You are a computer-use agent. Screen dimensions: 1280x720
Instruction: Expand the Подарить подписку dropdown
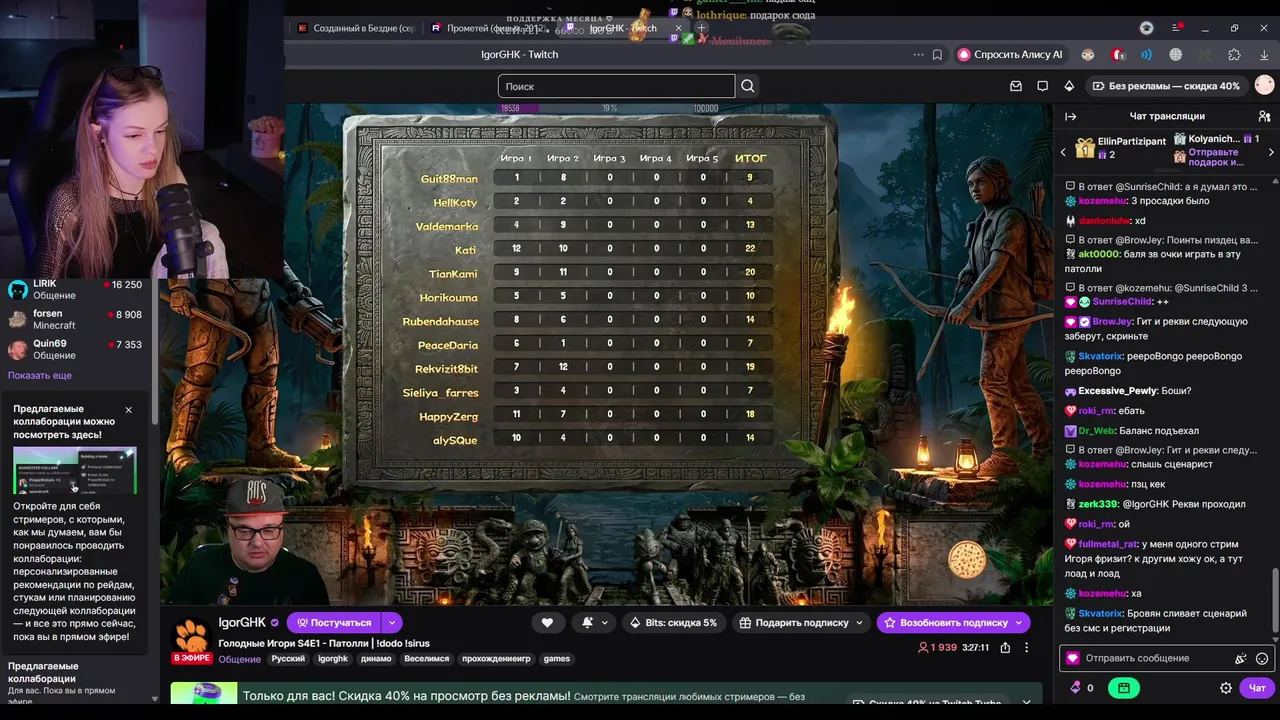[859, 622]
